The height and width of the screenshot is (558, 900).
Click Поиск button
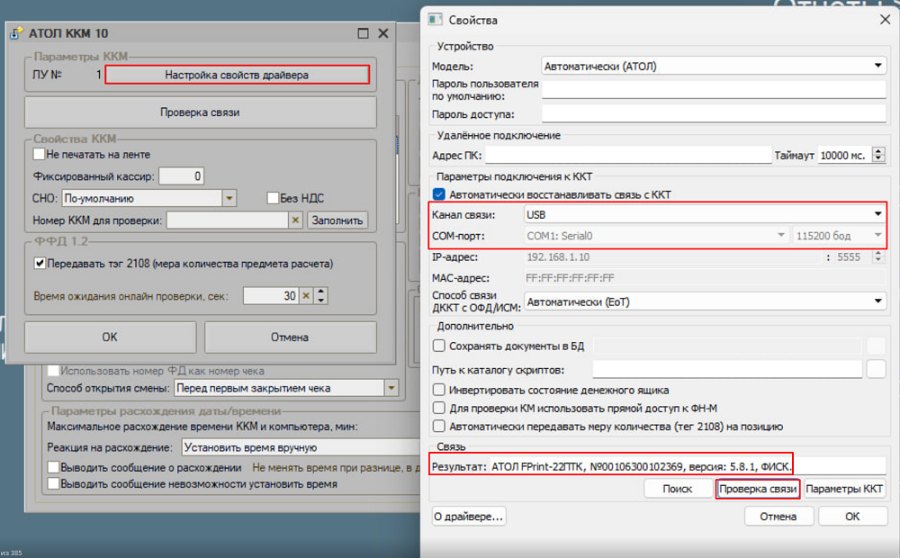click(x=678, y=489)
